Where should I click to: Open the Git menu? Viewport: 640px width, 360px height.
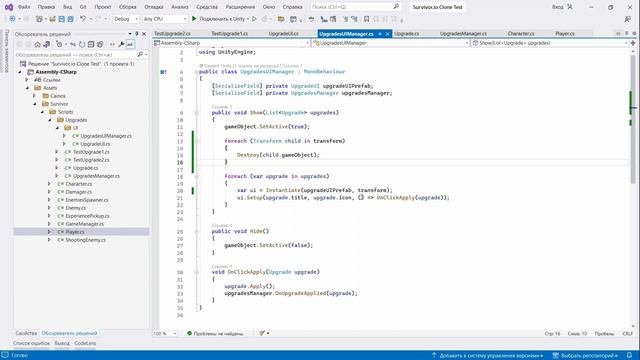[x=83, y=7]
